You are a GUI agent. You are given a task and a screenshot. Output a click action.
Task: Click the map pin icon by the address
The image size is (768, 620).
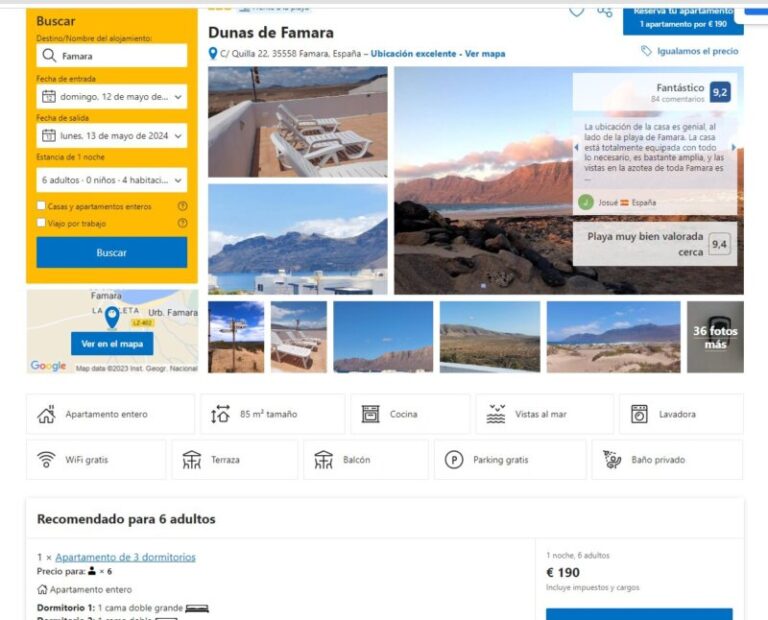tap(213, 53)
